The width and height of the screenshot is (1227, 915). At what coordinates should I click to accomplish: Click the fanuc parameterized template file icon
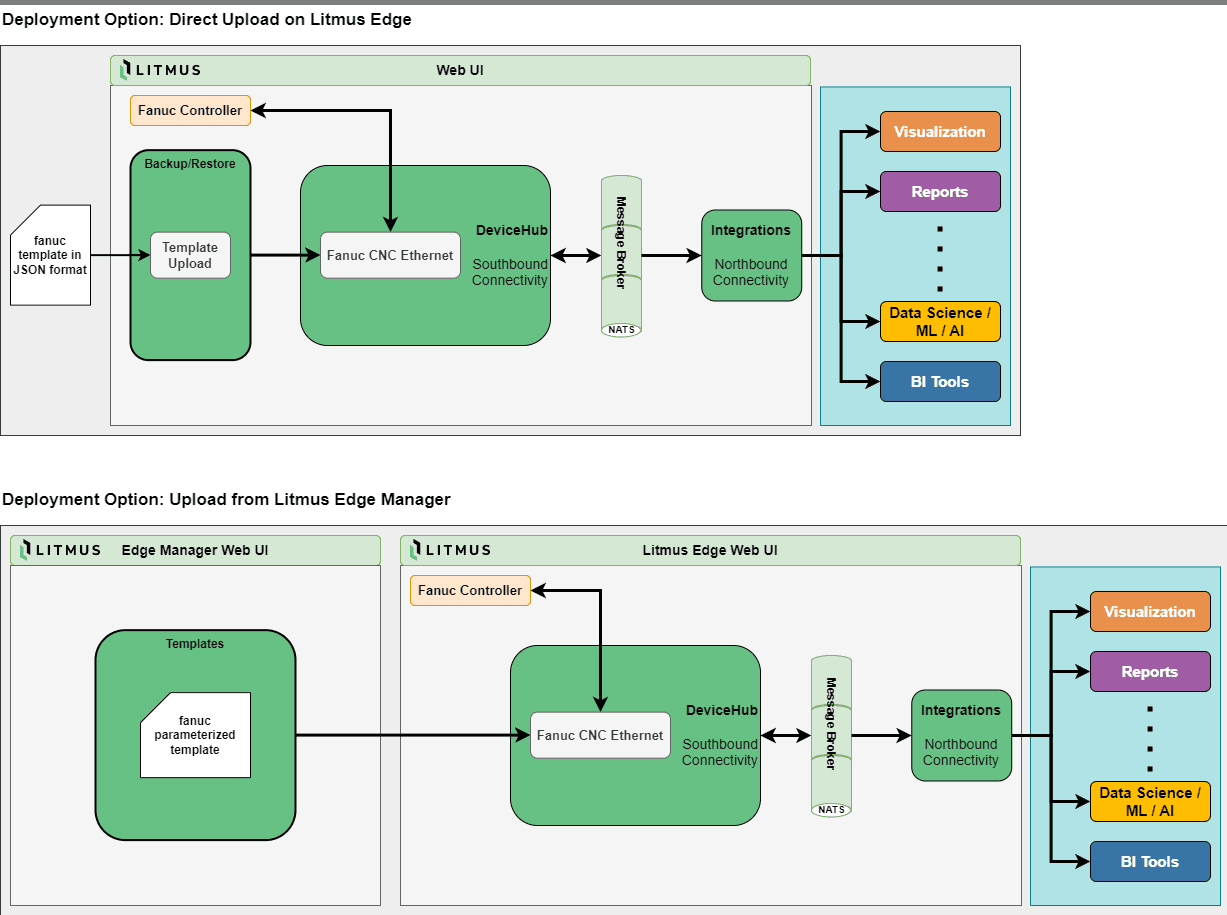click(x=195, y=735)
